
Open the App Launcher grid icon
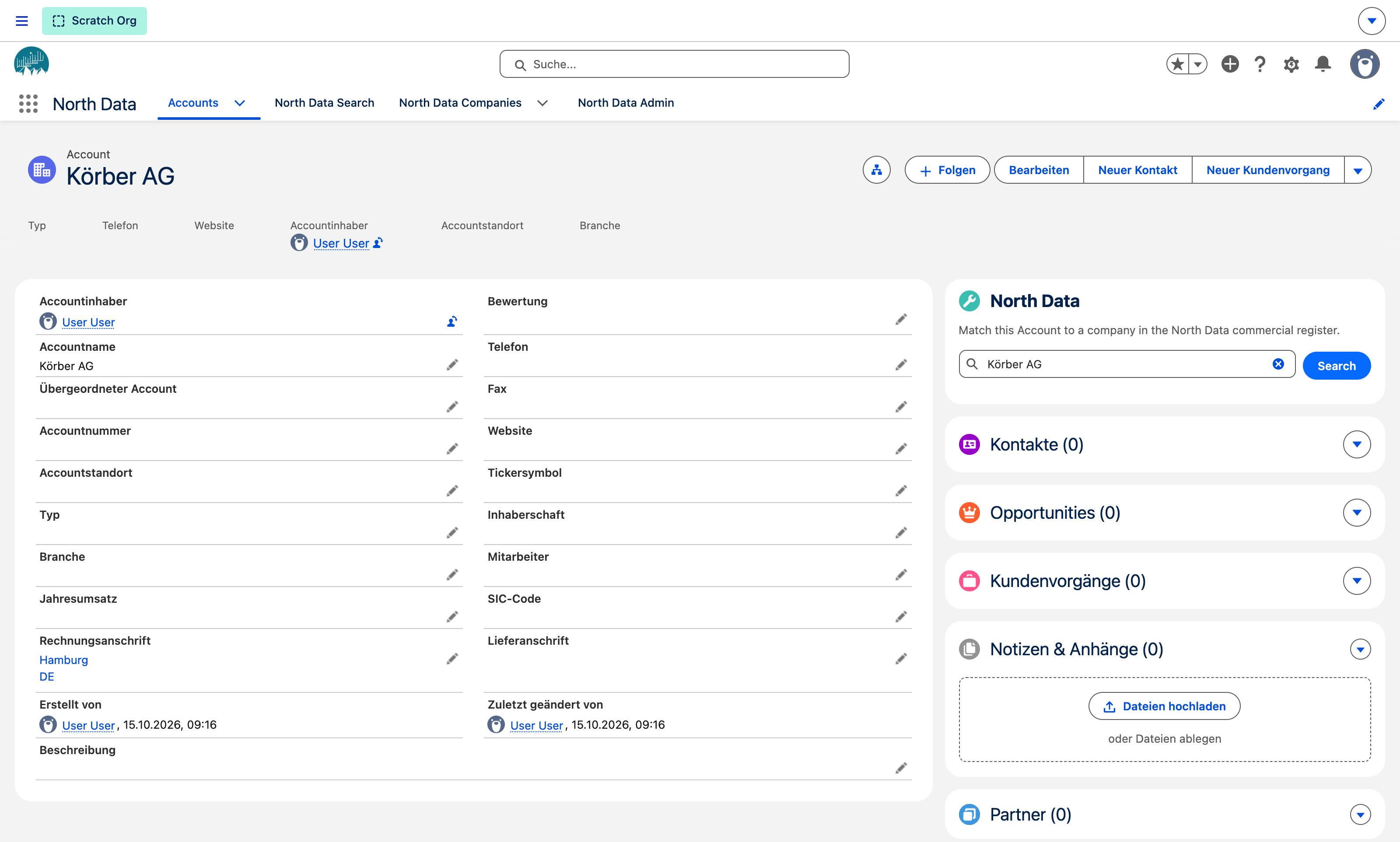click(x=28, y=103)
